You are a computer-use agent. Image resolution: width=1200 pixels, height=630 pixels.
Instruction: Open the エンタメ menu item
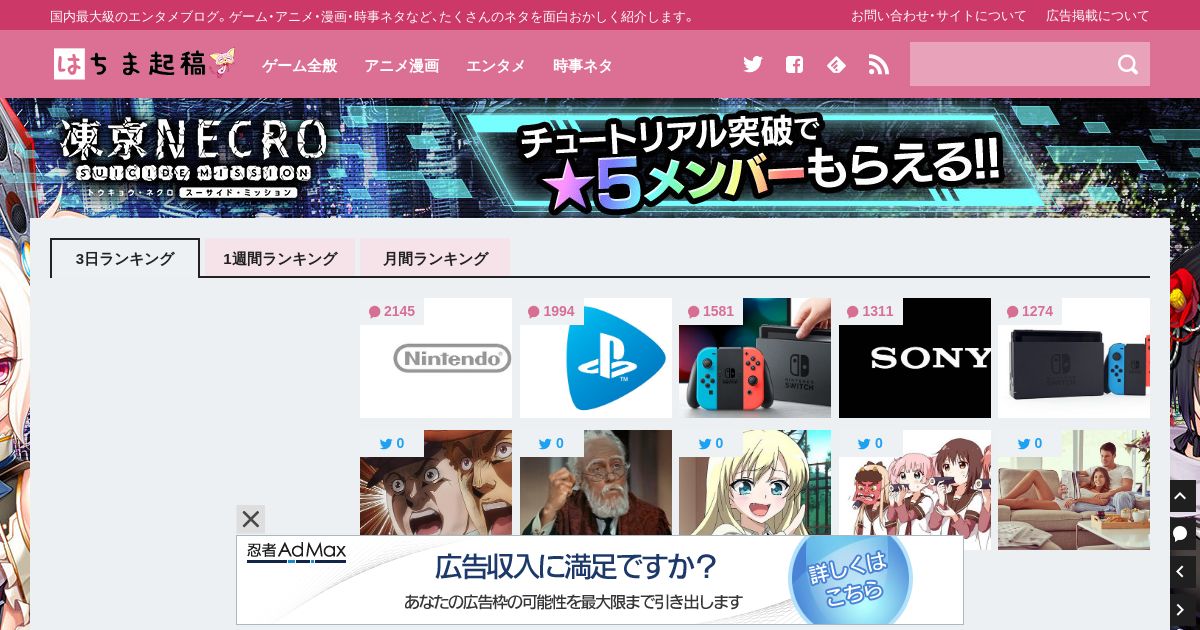495,65
